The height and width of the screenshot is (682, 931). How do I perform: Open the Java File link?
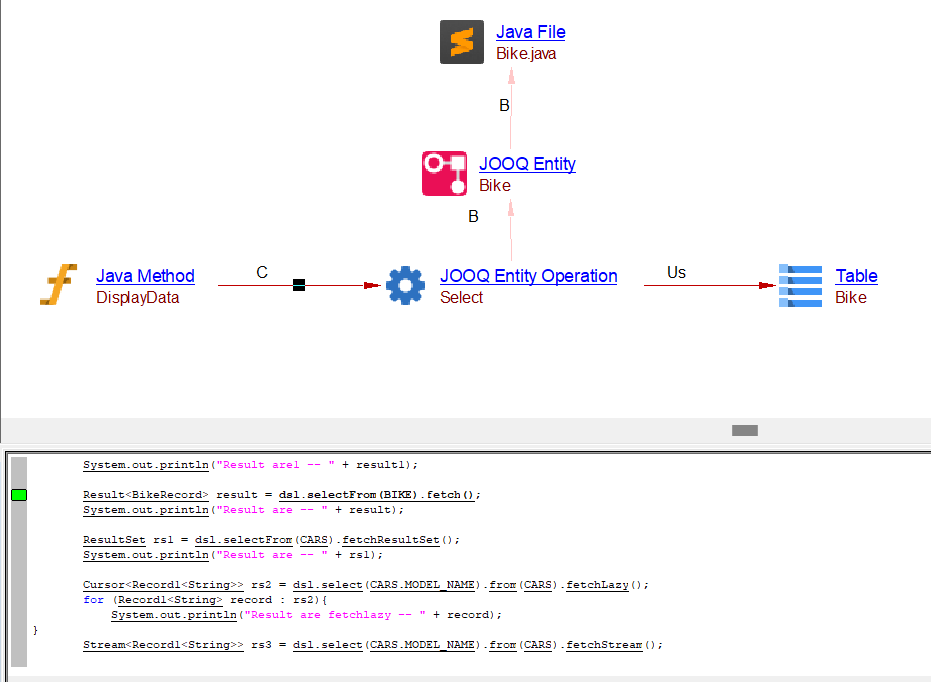[x=530, y=32]
